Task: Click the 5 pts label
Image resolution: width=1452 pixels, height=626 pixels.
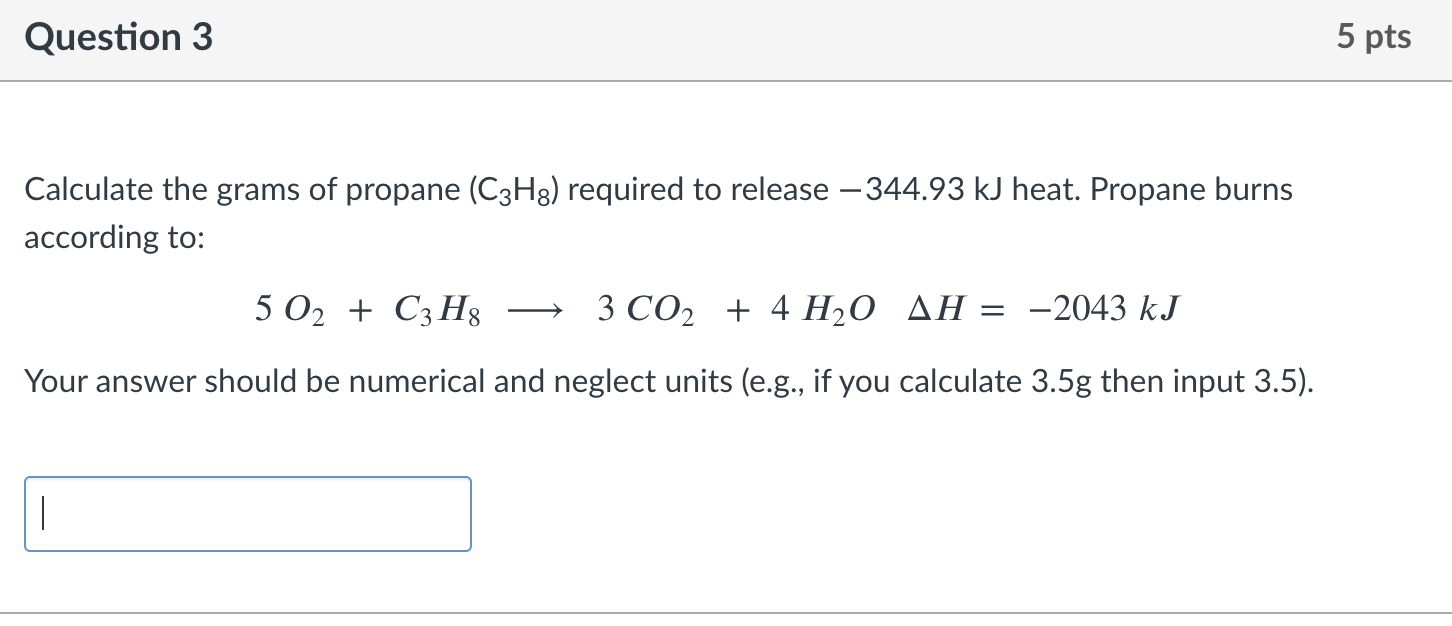Action: tap(1376, 36)
